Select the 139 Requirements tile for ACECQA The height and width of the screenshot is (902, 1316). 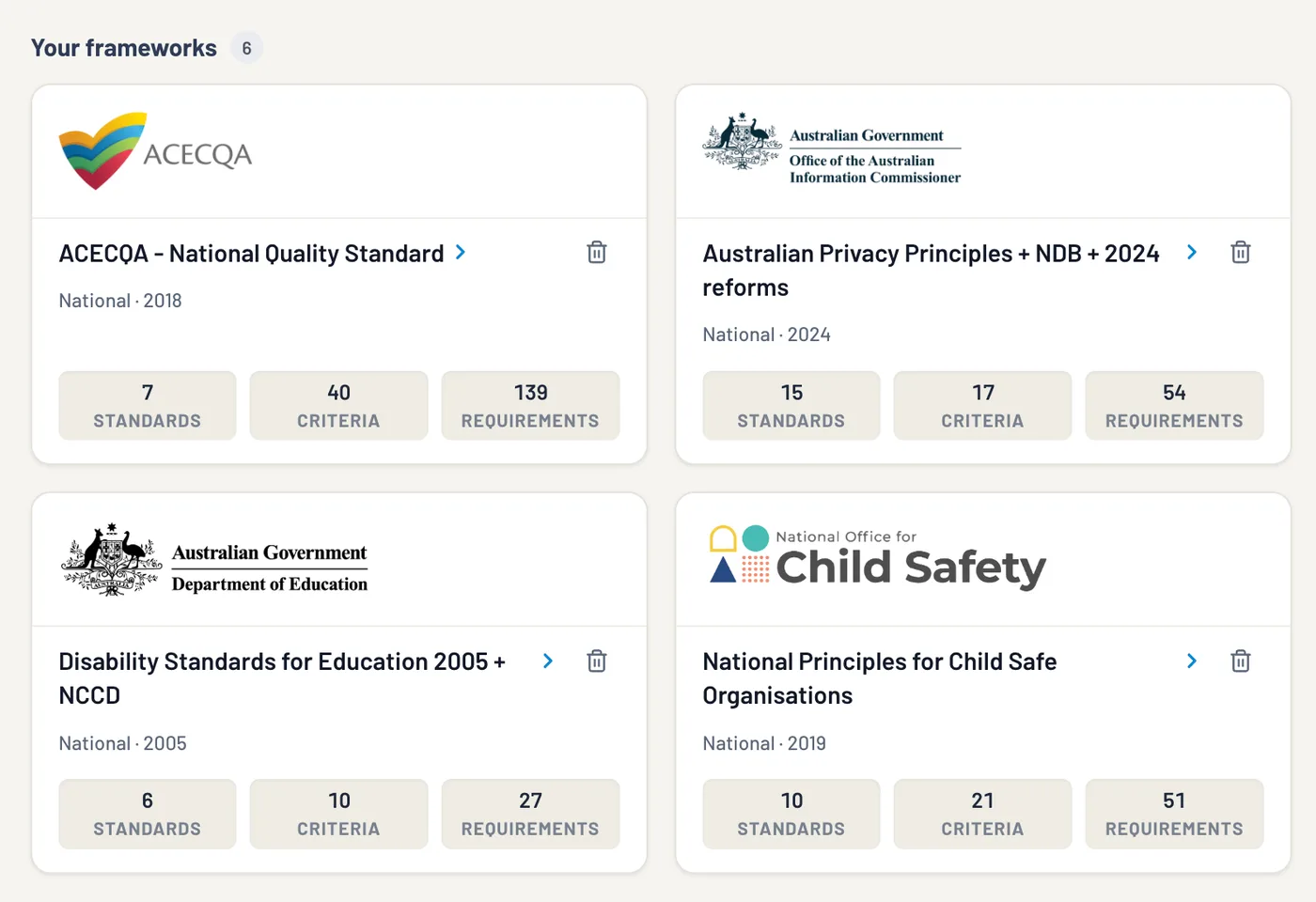(531, 406)
